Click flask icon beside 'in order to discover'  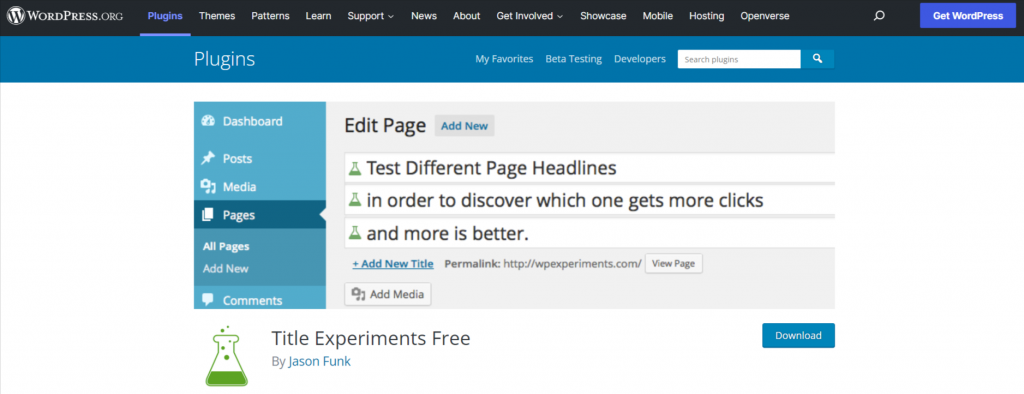point(355,199)
